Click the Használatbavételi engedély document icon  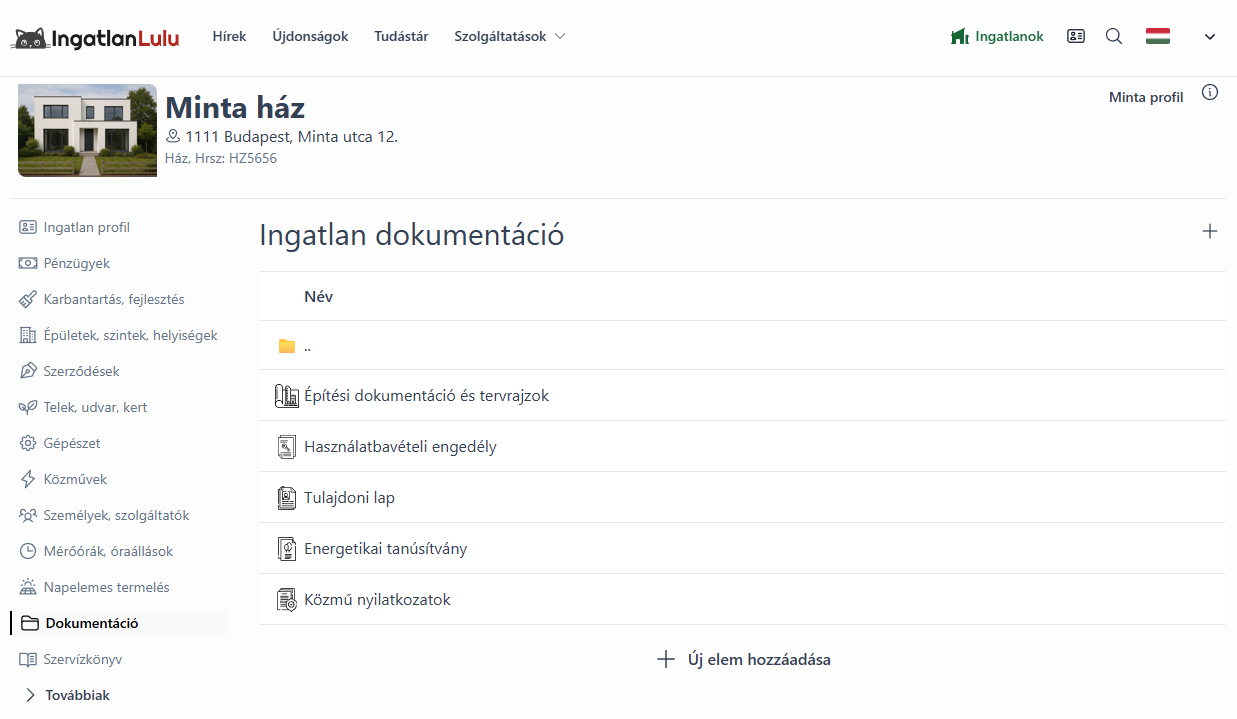pos(287,447)
